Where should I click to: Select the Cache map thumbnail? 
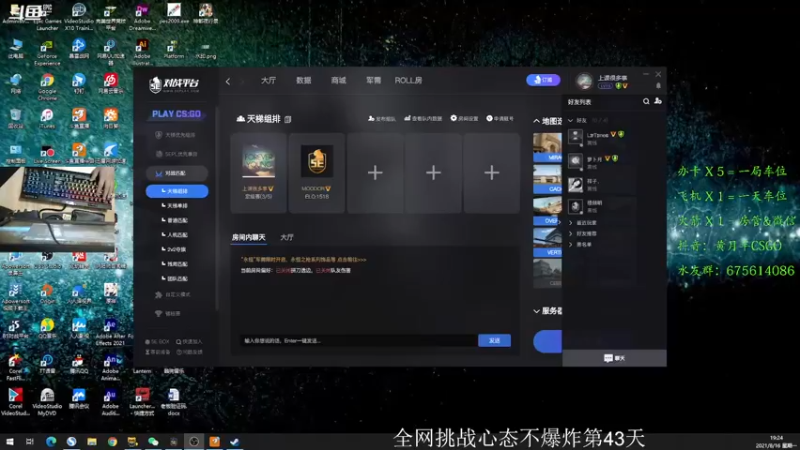coord(547,179)
